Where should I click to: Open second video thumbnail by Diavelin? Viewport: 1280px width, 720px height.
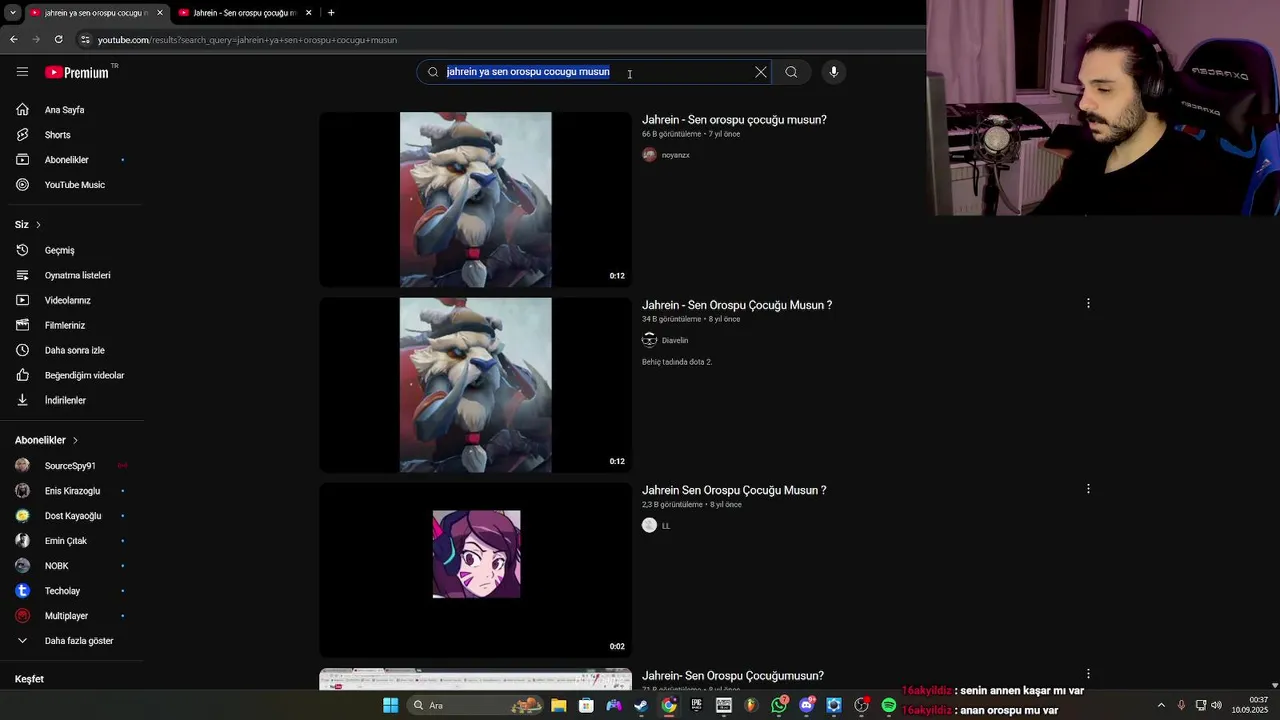click(x=475, y=385)
